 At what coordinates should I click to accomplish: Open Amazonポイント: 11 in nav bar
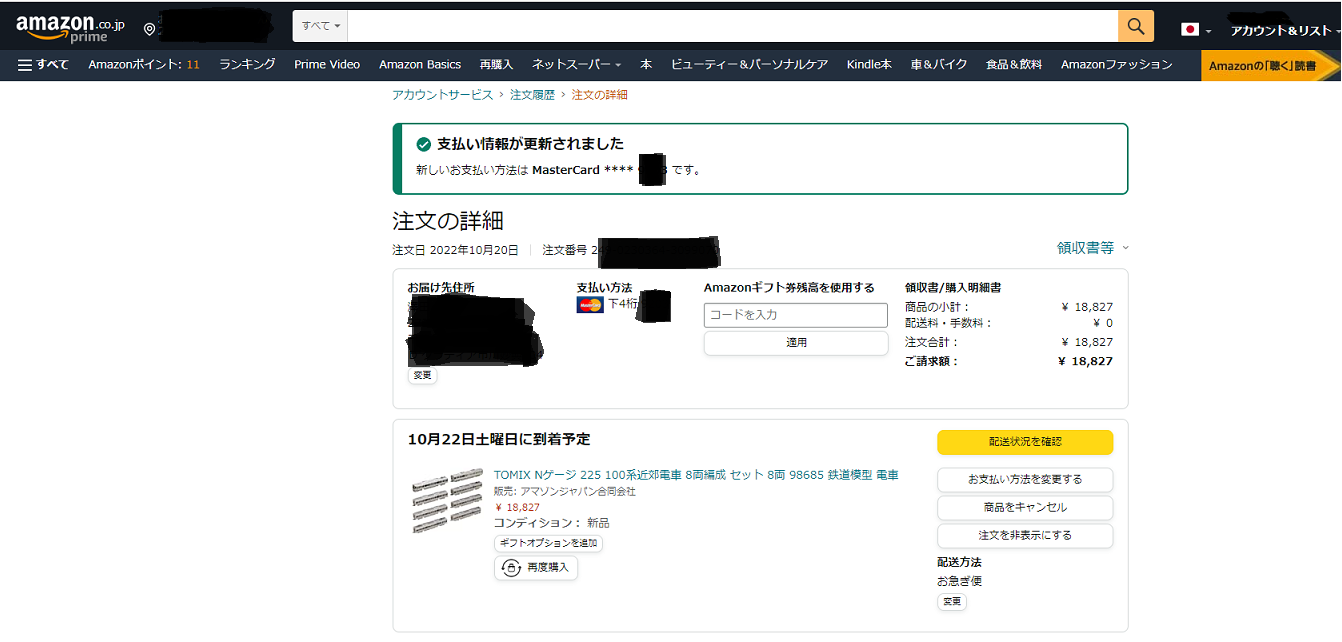(x=144, y=65)
